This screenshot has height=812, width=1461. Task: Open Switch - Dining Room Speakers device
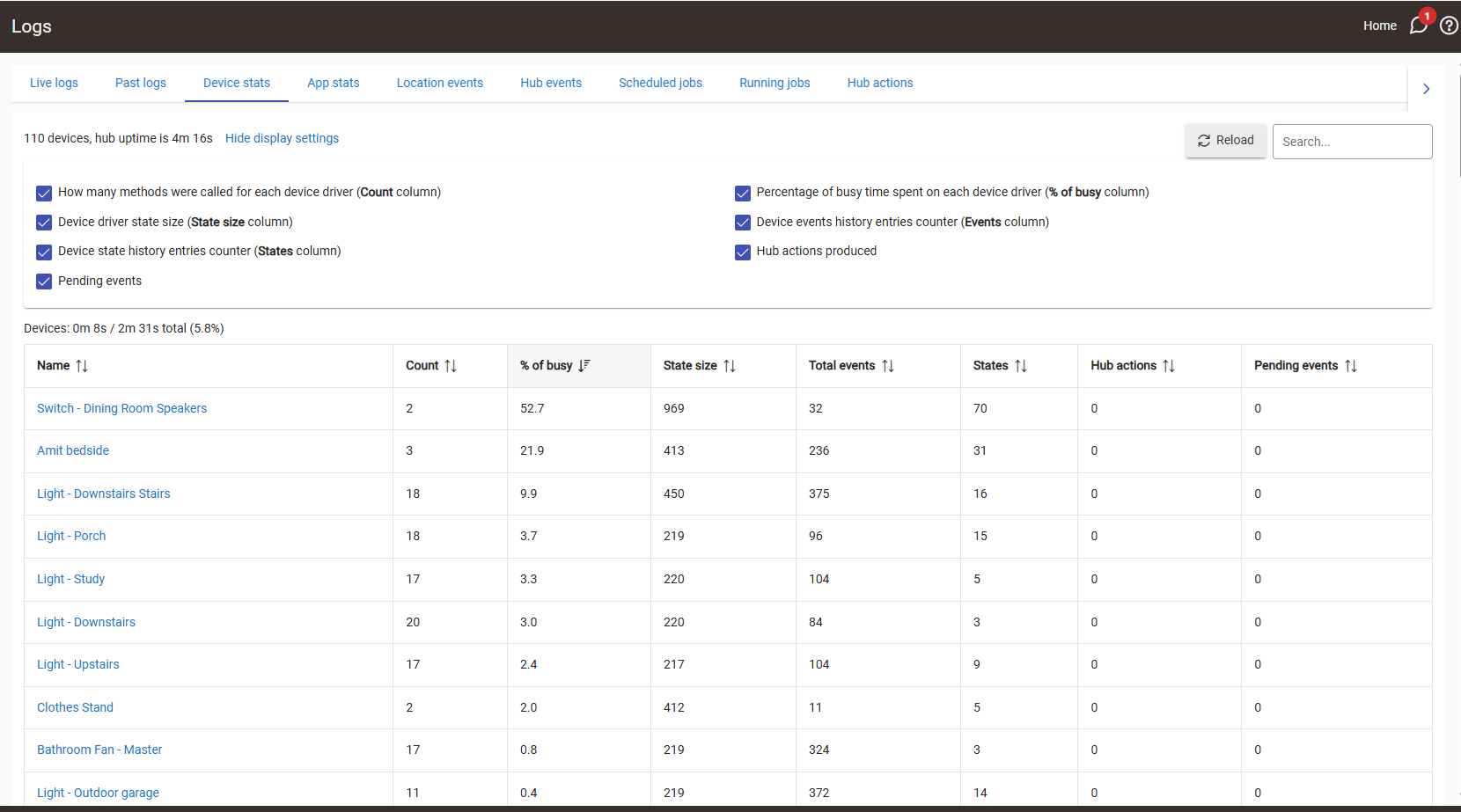click(121, 408)
